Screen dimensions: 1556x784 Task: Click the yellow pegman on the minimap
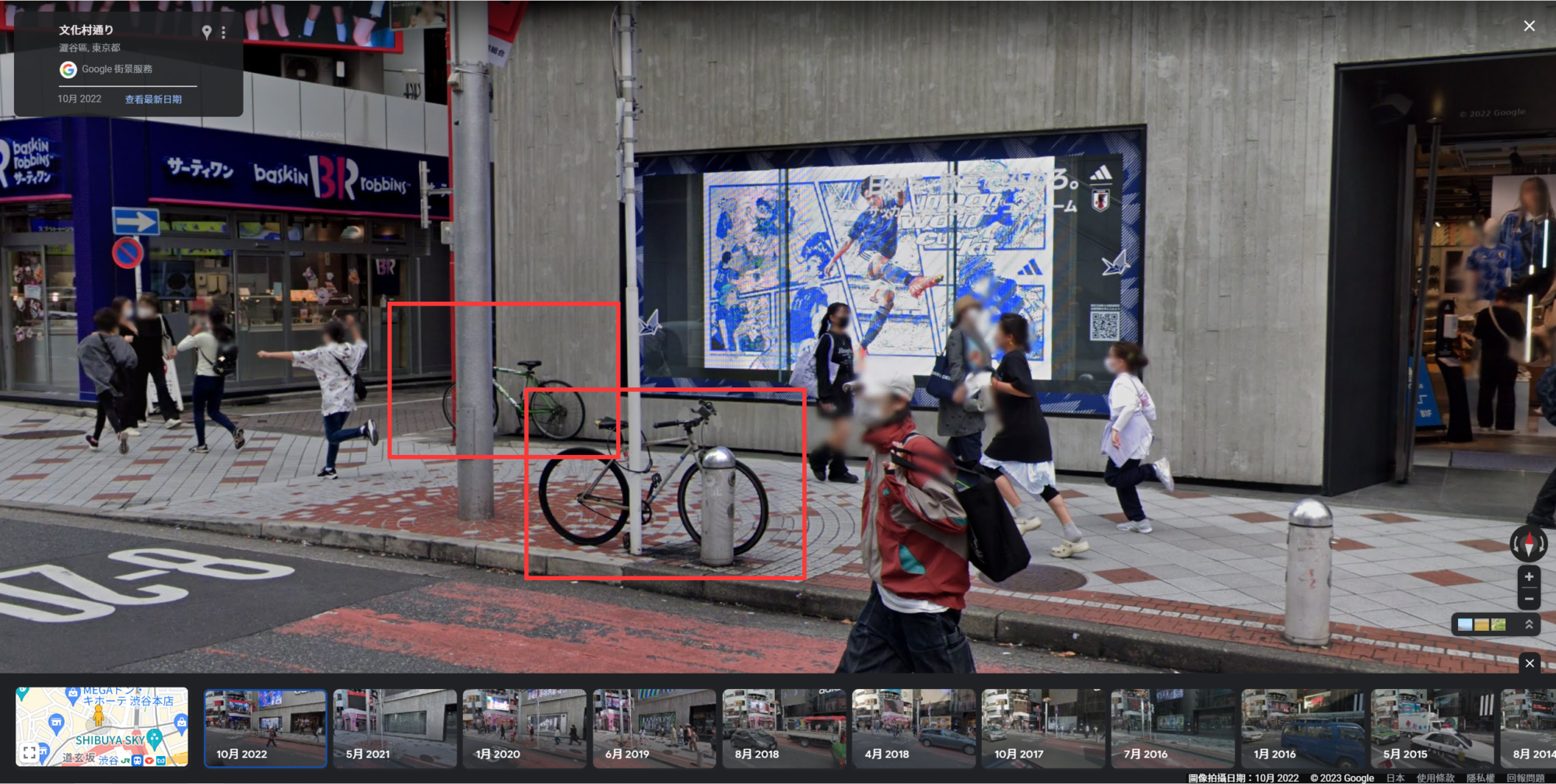pos(98,715)
